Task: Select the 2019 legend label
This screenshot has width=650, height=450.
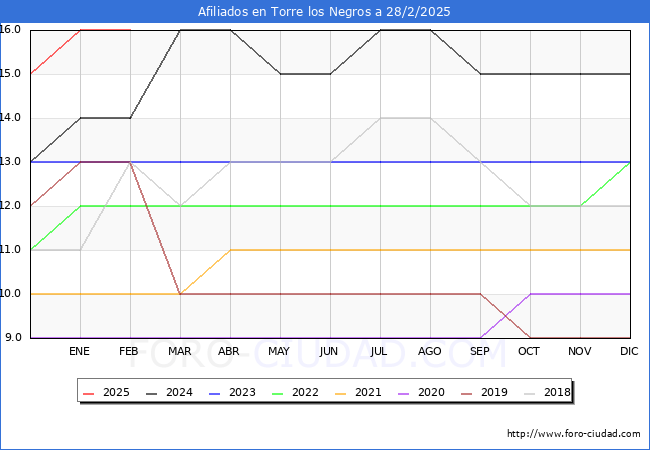Action: click(x=494, y=392)
